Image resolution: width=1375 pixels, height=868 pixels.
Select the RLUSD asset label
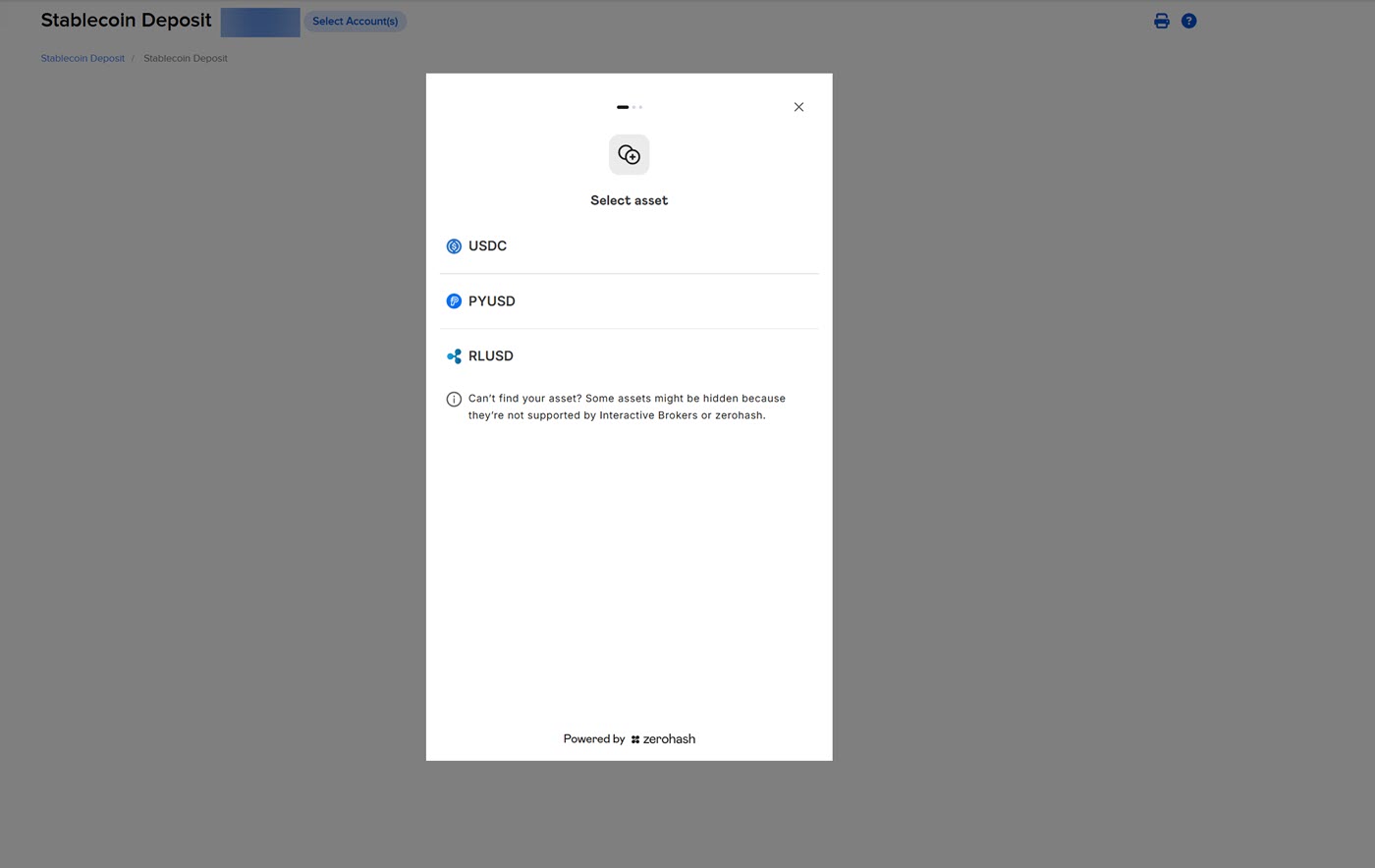tap(490, 356)
